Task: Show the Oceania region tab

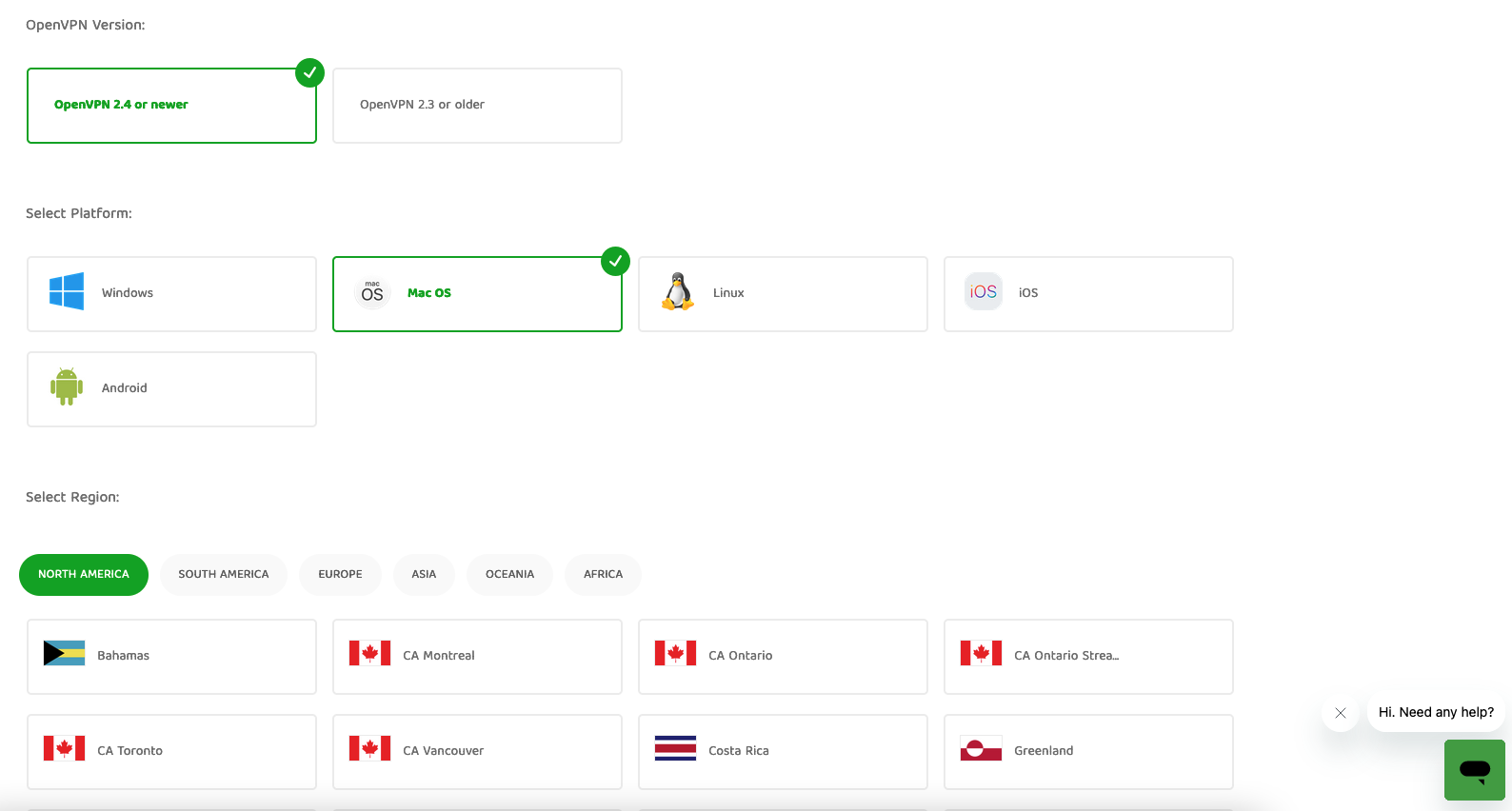Action: [x=509, y=575]
